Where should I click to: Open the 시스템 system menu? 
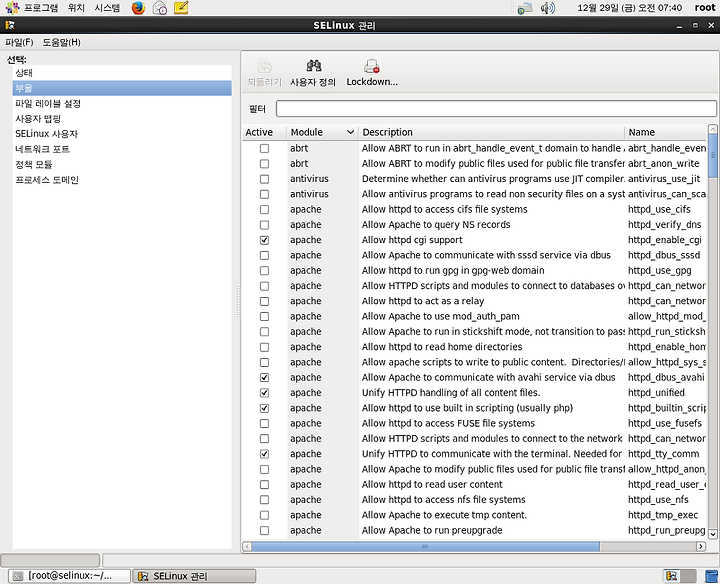click(107, 8)
